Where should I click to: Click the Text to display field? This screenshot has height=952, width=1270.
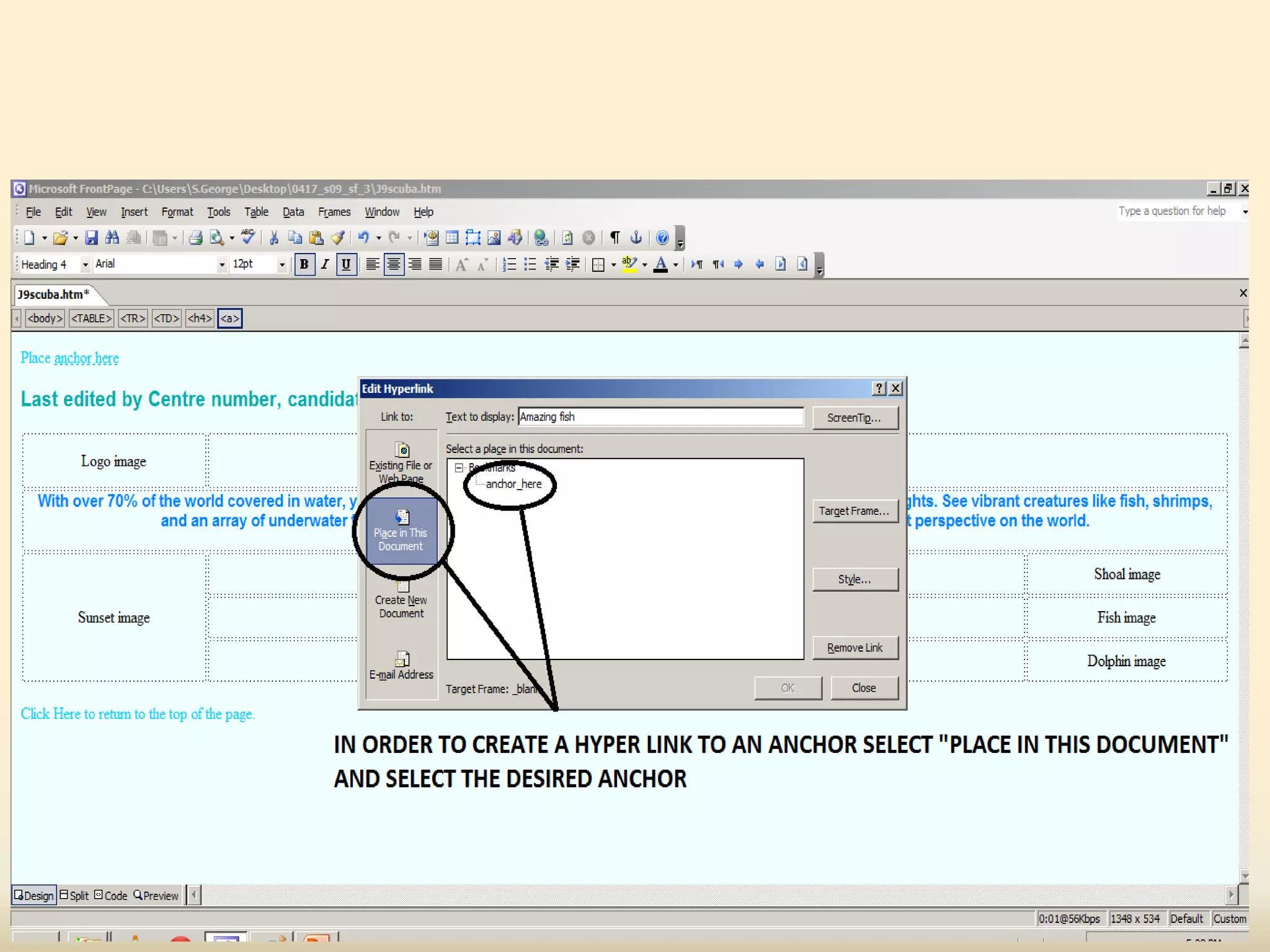(660, 417)
